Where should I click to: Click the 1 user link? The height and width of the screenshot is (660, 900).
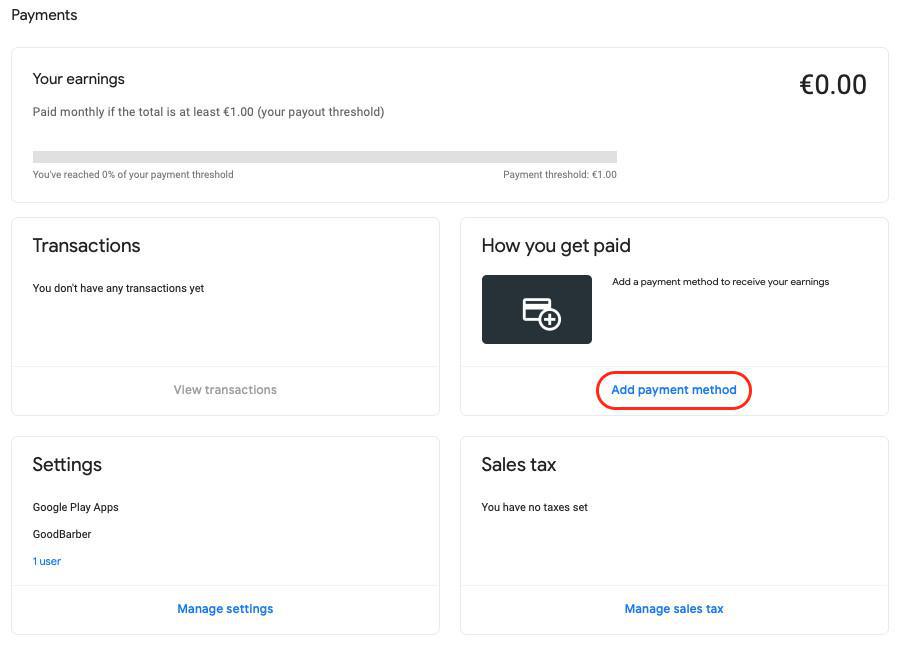47,562
